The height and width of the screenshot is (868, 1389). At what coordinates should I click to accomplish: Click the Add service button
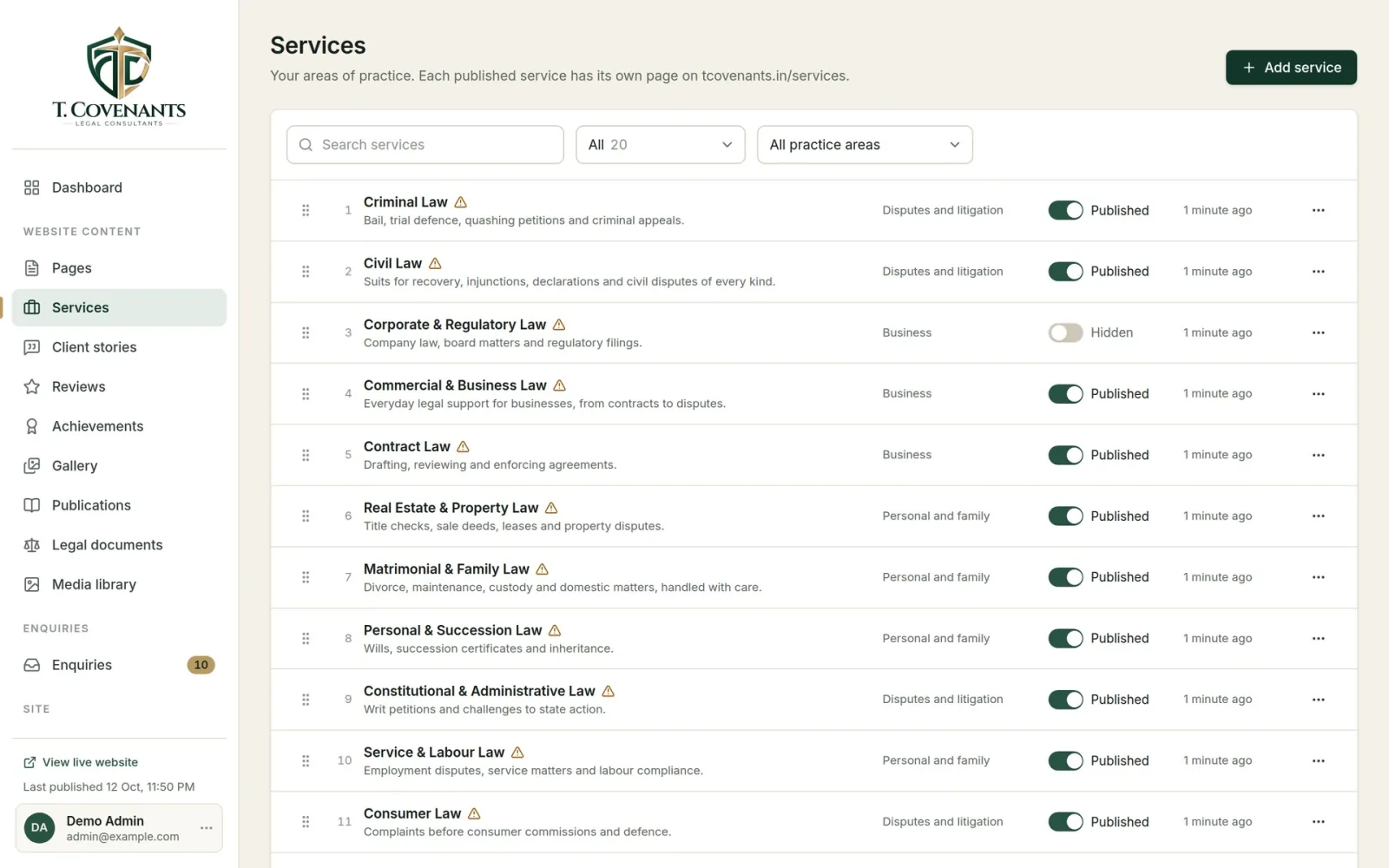point(1291,68)
